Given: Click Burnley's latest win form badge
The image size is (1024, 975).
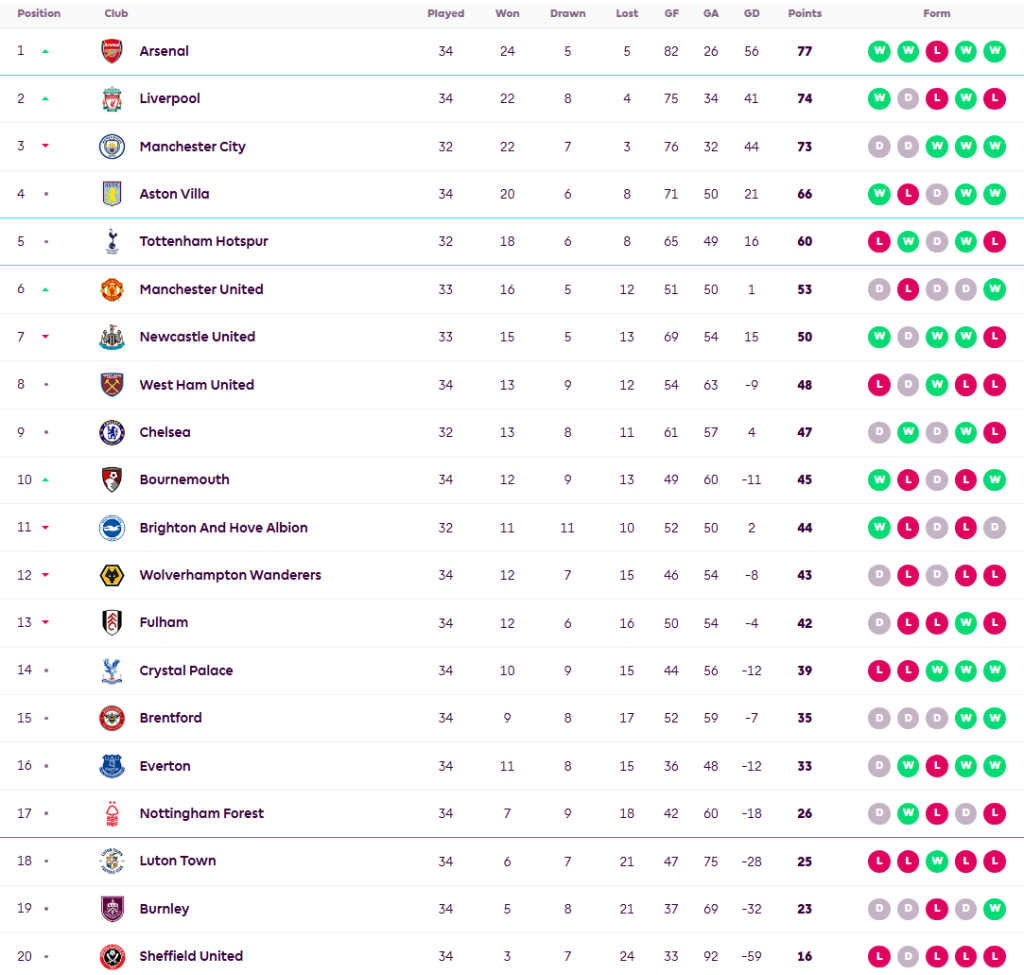Looking at the screenshot, I should pos(994,909).
